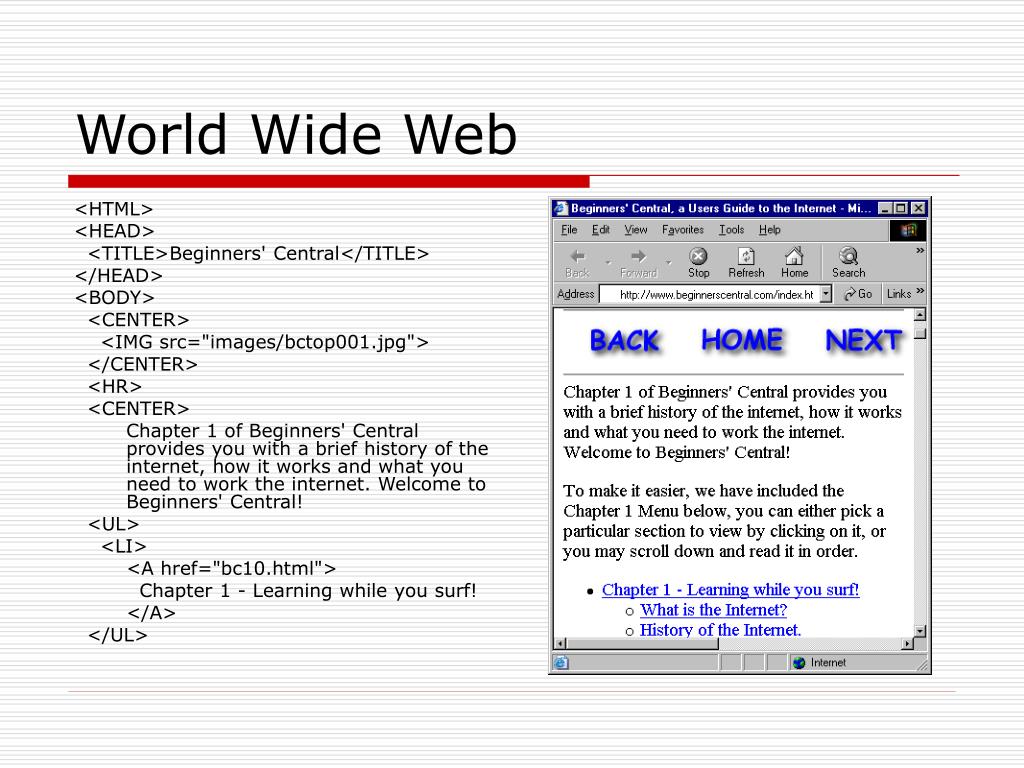
Task: Click the Forward arrow toolbar icon
Action: point(639,256)
